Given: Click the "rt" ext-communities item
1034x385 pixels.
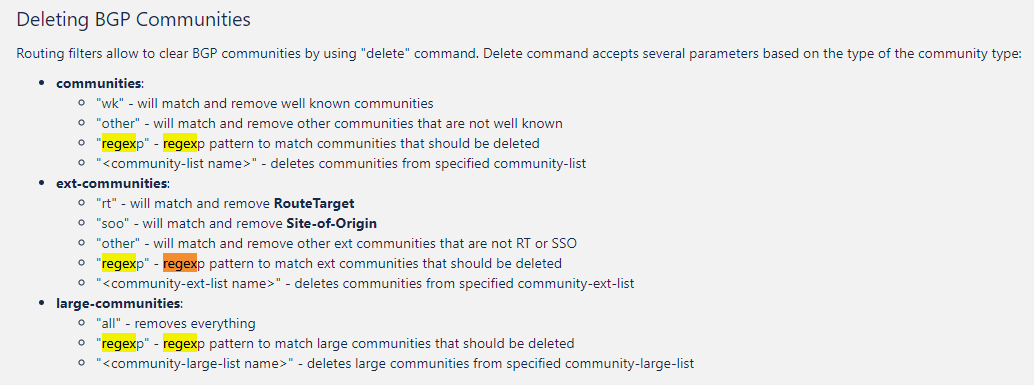Looking at the screenshot, I should 225,204.
